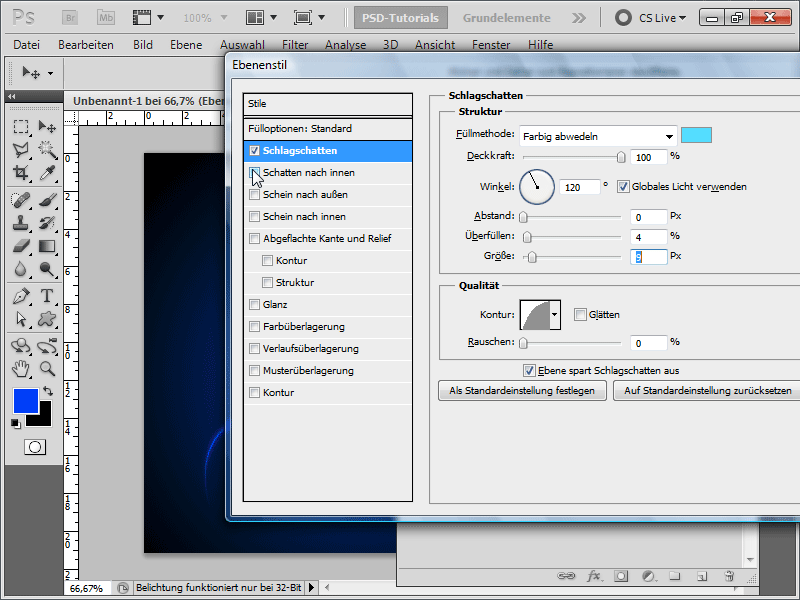This screenshot has width=800, height=600.
Task: Select the Magic Wand tool
Action: (x=47, y=149)
